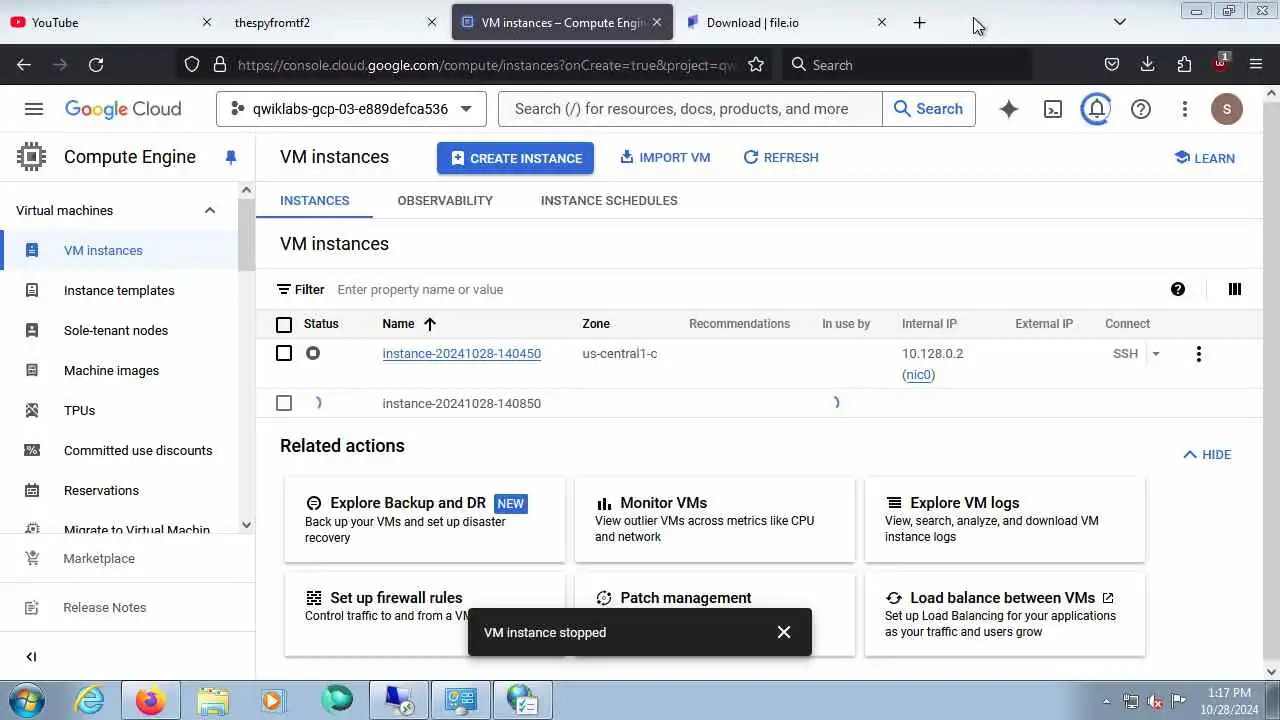Dismiss the VM instance stopped notification
The image size is (1280, 720).
click(x=784, y=632)
